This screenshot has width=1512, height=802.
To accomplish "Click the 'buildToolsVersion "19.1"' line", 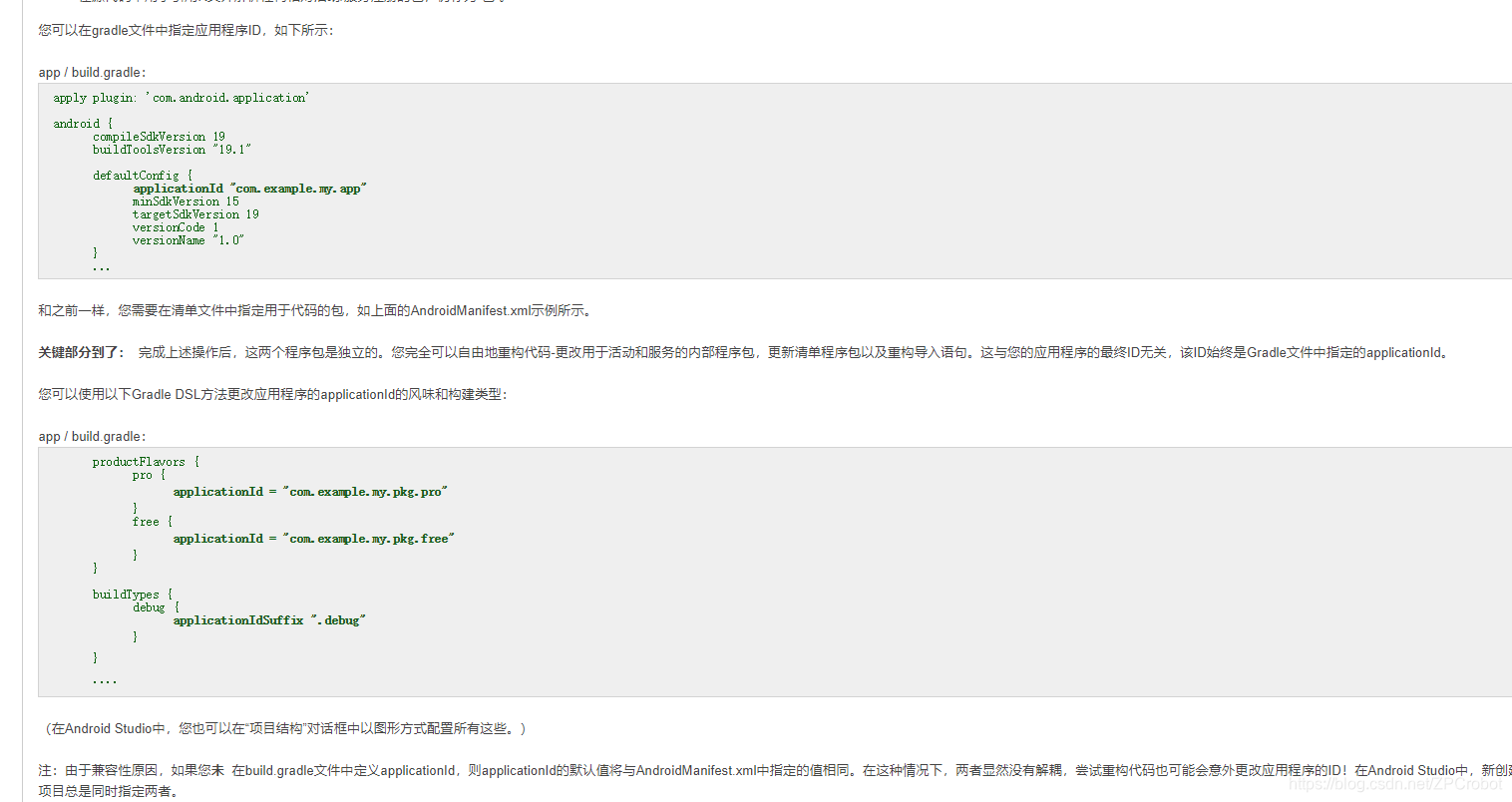I will pyautogui.click(x=172, y=150).
